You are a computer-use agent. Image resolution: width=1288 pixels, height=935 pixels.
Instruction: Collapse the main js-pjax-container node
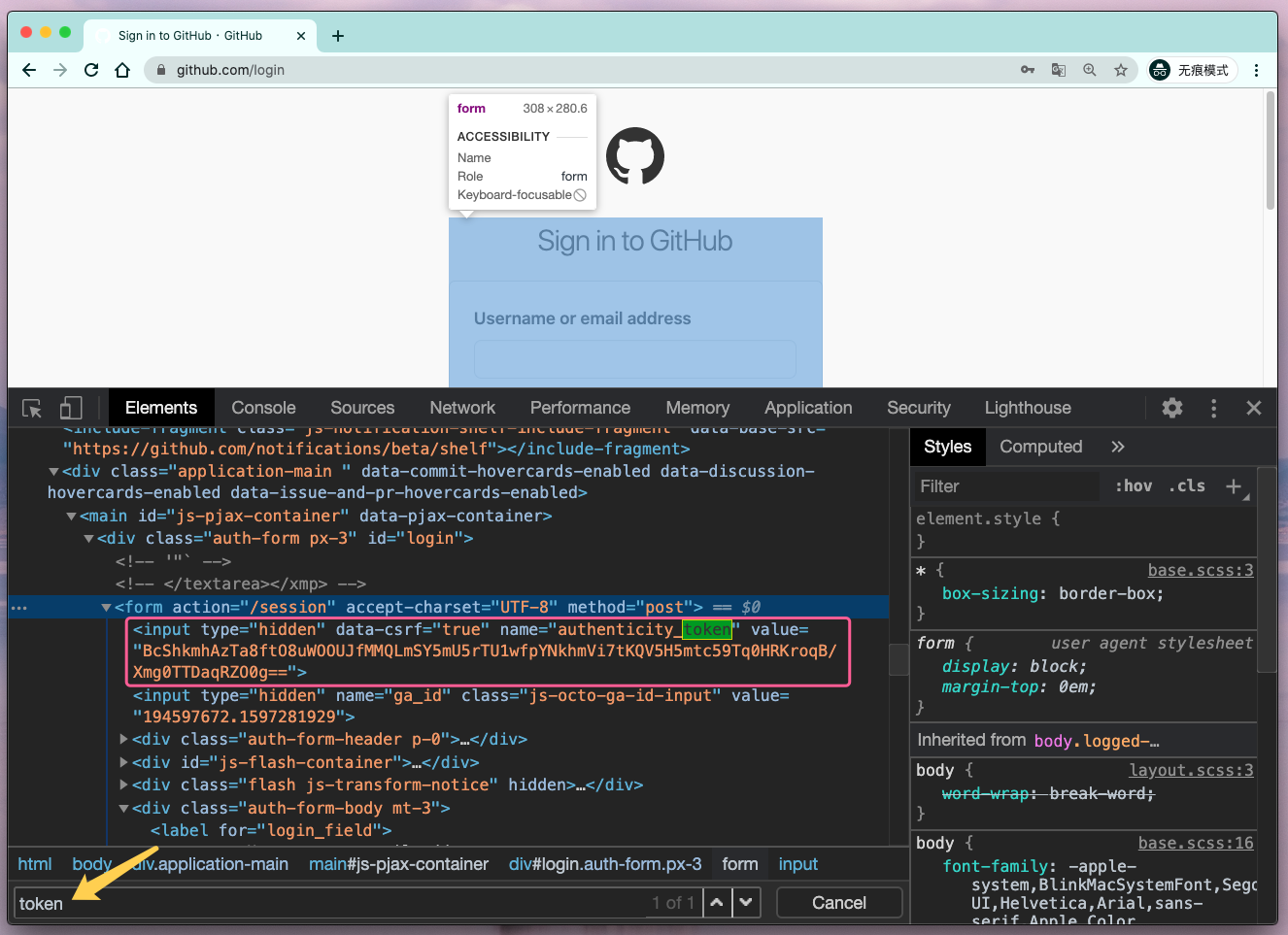click(x=71, y=517)
